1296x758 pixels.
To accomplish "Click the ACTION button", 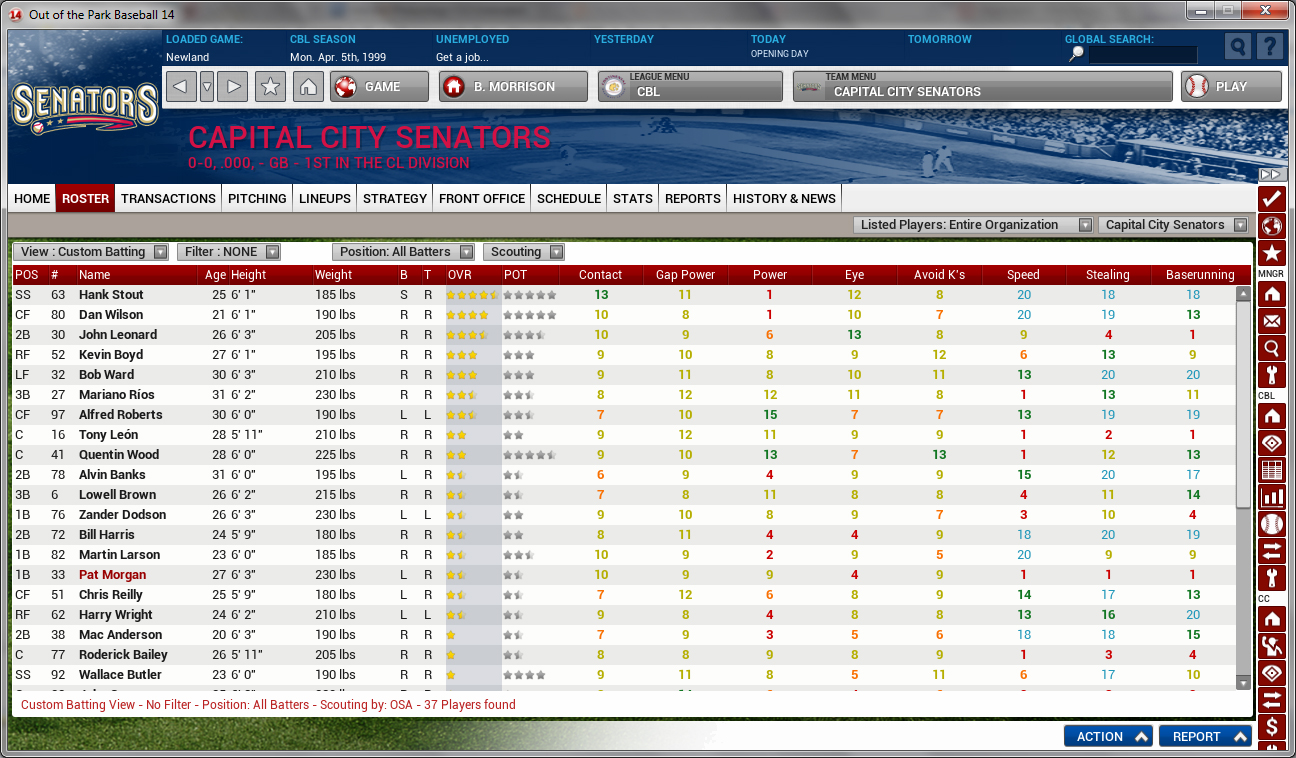I will pos(1108,736).
